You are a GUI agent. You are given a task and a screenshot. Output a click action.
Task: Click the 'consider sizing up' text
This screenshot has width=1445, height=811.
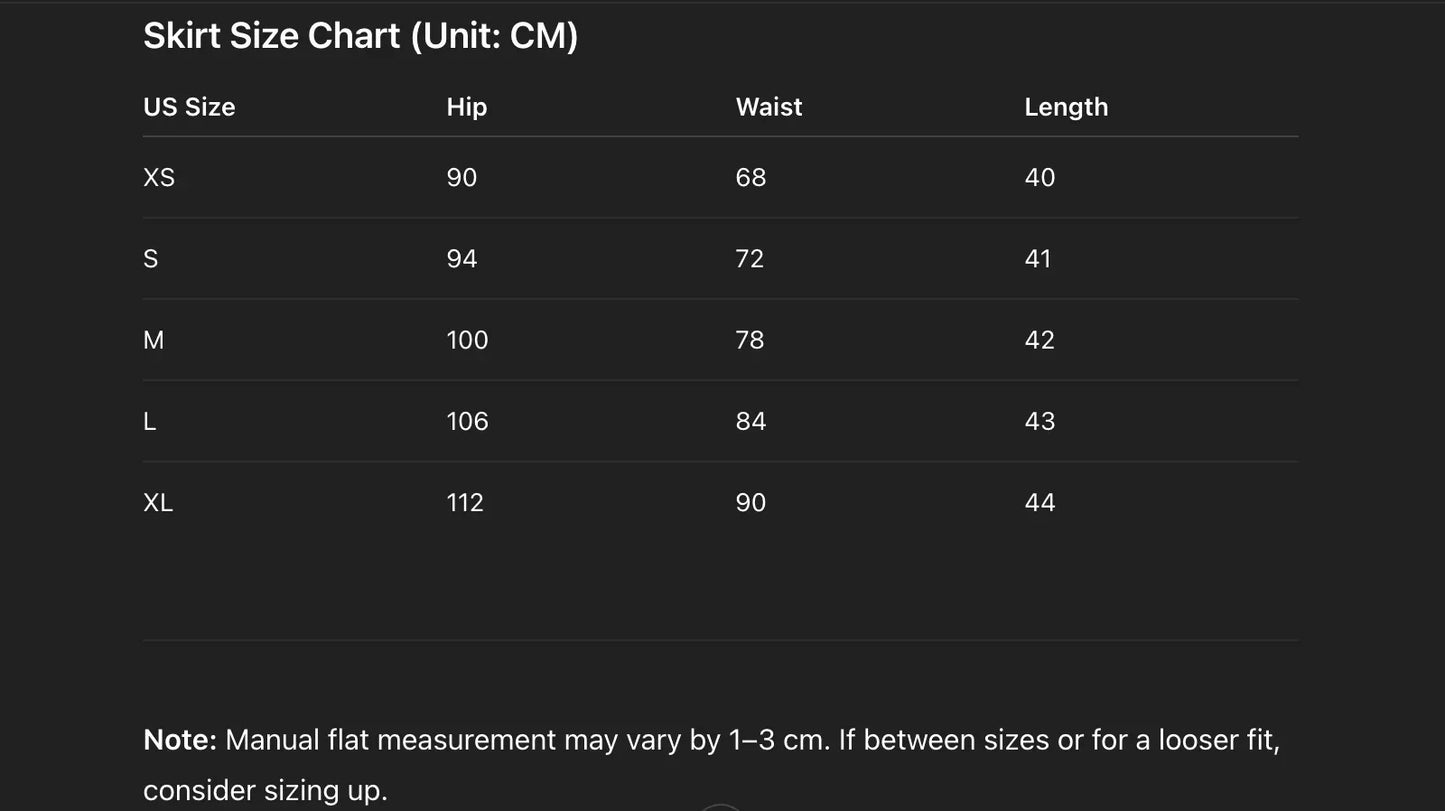(264, 790)
